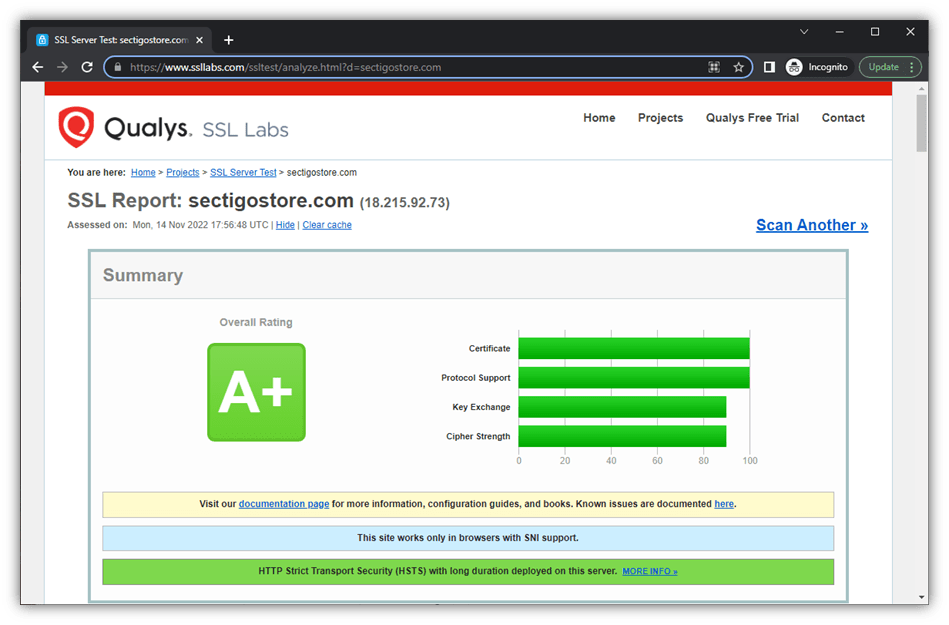949x625 pixels.
Task: Click the Key Exchange score bar
Action: 622,407
